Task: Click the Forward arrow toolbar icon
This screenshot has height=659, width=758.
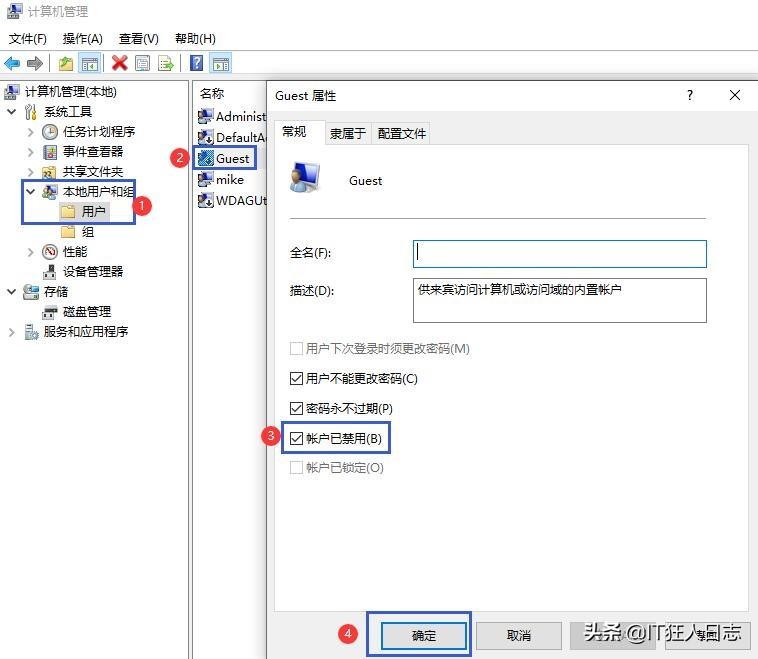Action: pyautogui.click(x=35, y=63)
